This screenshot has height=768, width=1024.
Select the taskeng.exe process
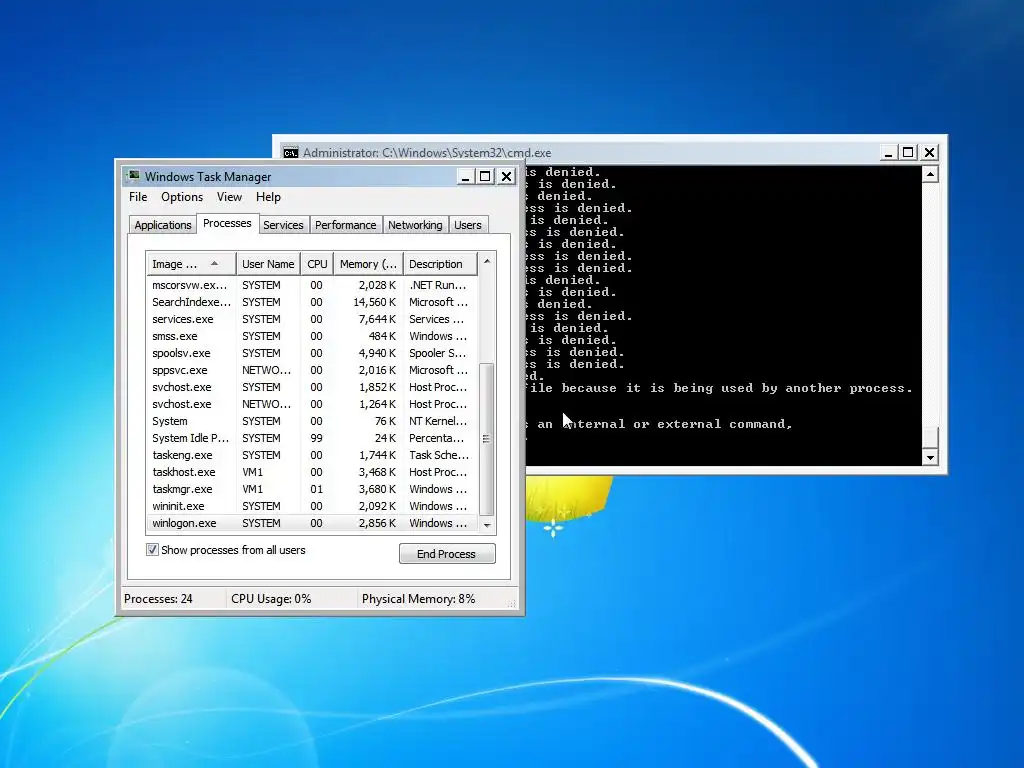click(312, 455)
